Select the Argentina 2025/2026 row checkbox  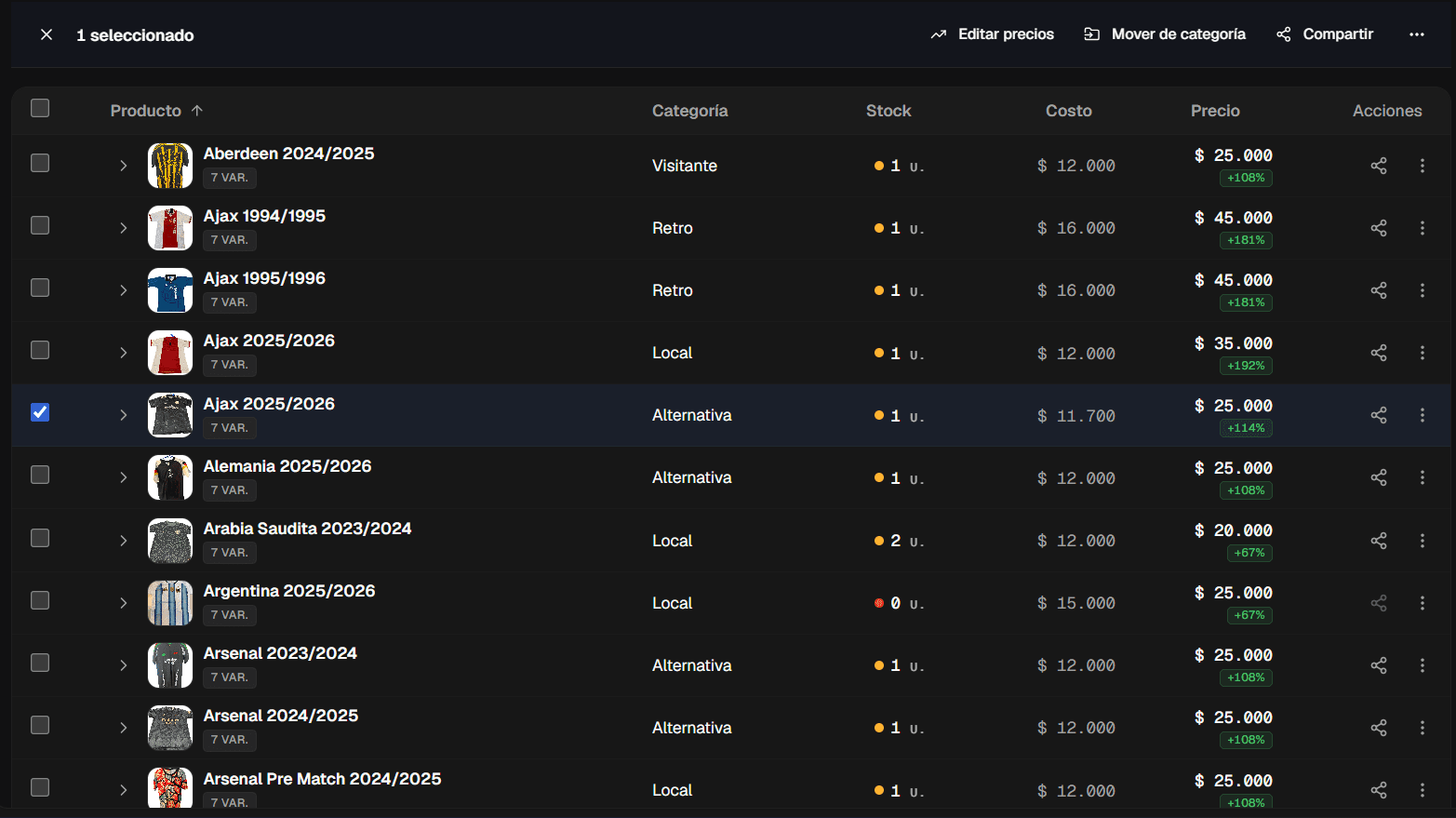click(40, 600)
